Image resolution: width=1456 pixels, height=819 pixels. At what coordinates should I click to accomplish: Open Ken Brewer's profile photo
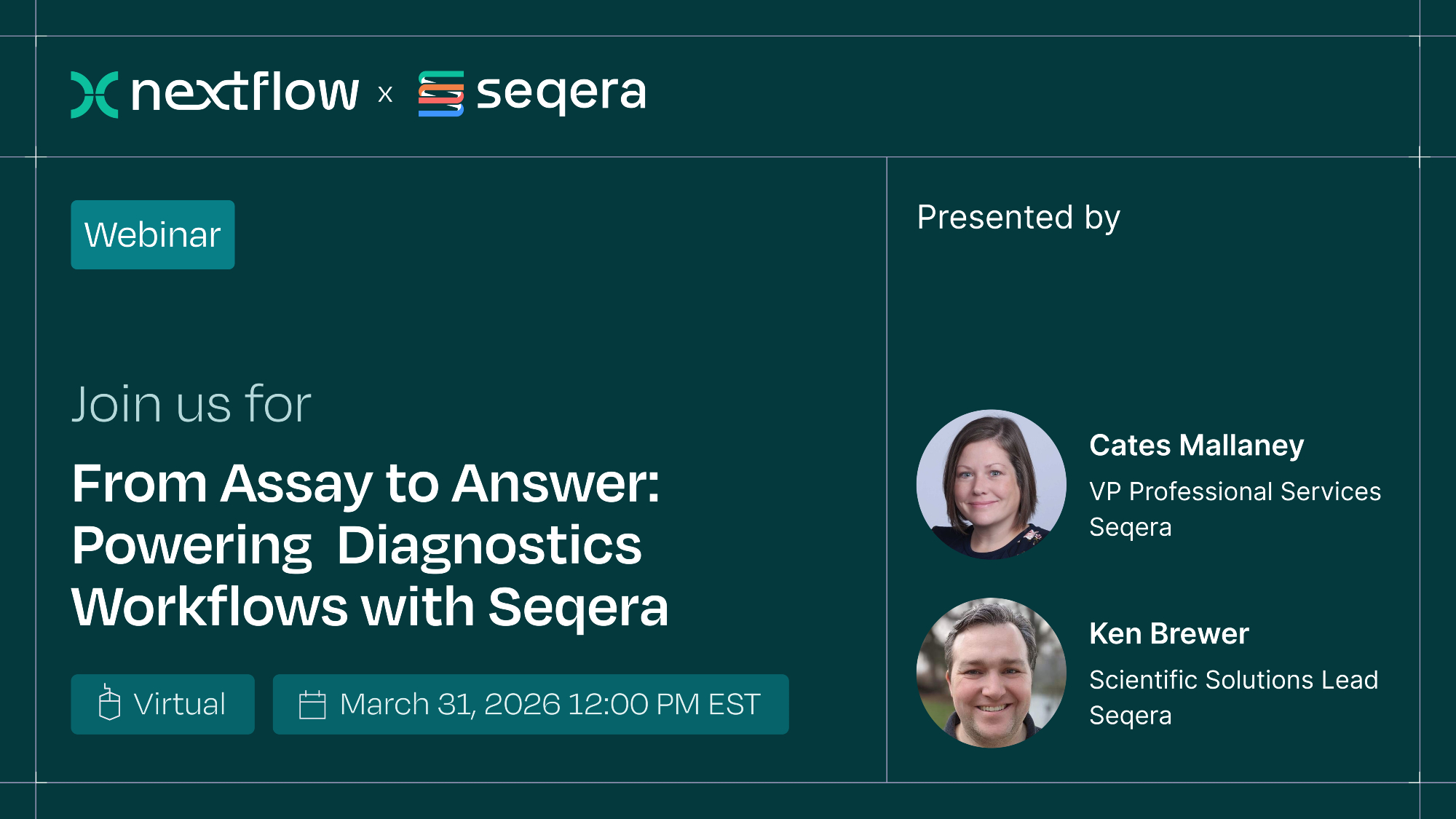coord(991,673)
